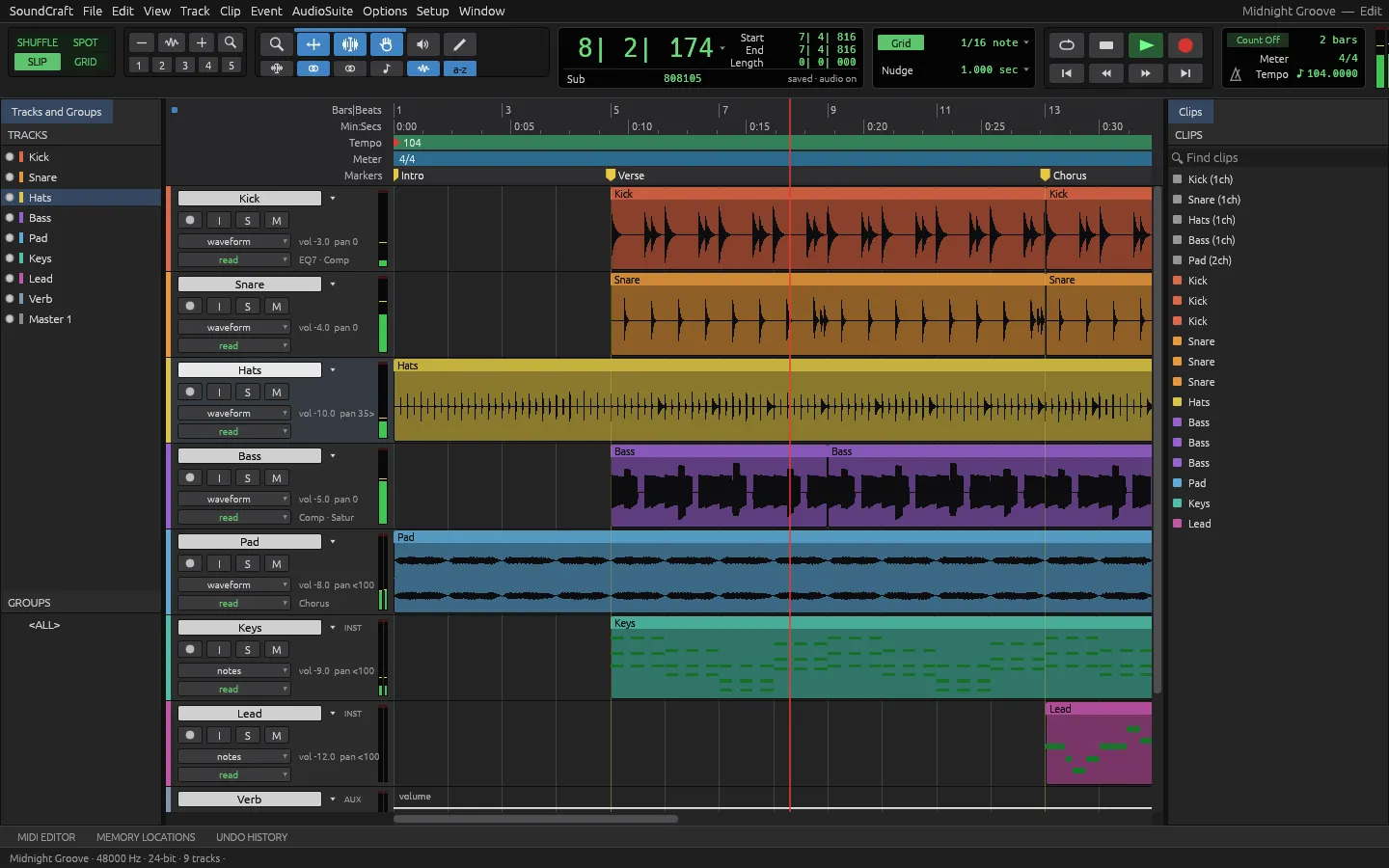Viewport: 1389px width, 868px height.
Task: Enable SPOT edit mode
Action: [86, 42]
